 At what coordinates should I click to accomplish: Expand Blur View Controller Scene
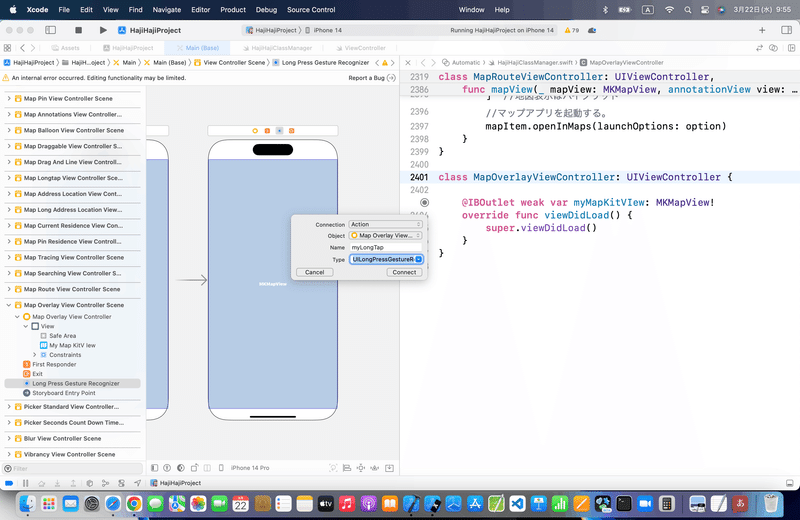(9, 438)
